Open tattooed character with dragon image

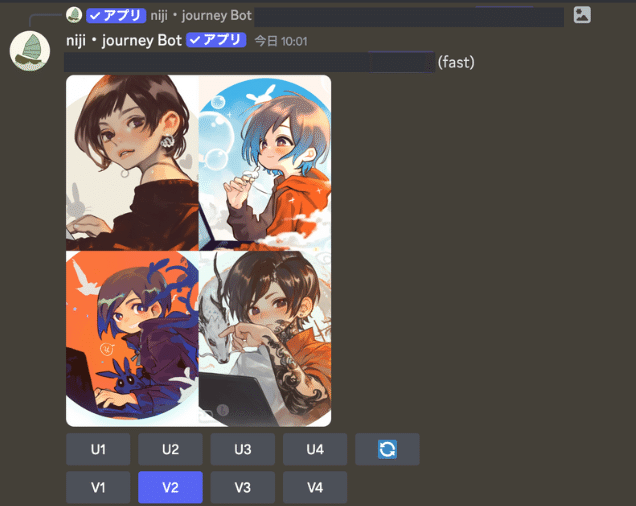tap(265, 338)
